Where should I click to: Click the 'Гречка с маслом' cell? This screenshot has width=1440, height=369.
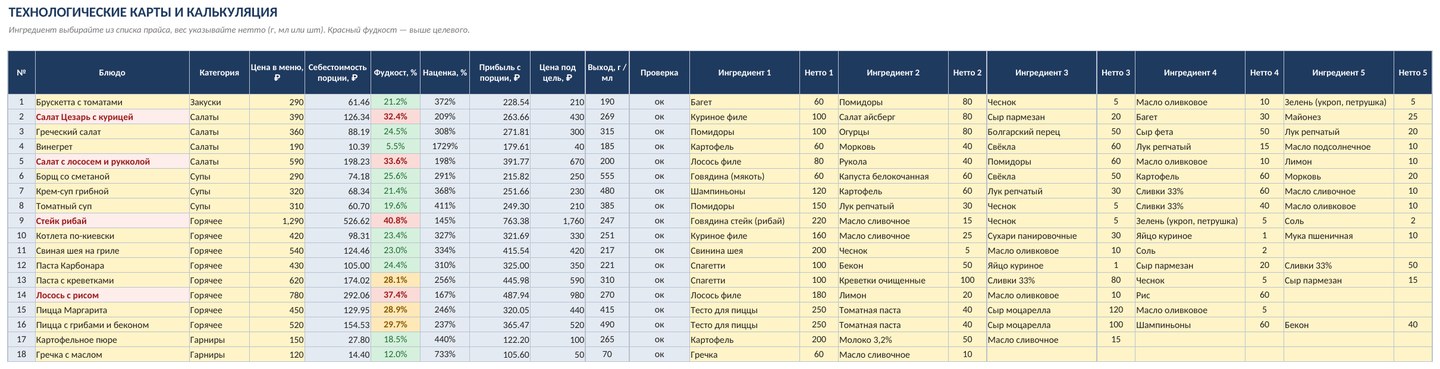(112, 355)
